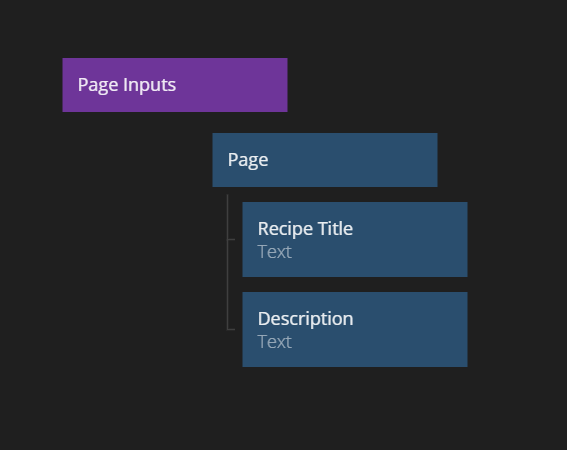This screenshot has width=567, height=450.
Task: Click the "Page" label text
Action: pyautogui.click(x=248, y=160)
